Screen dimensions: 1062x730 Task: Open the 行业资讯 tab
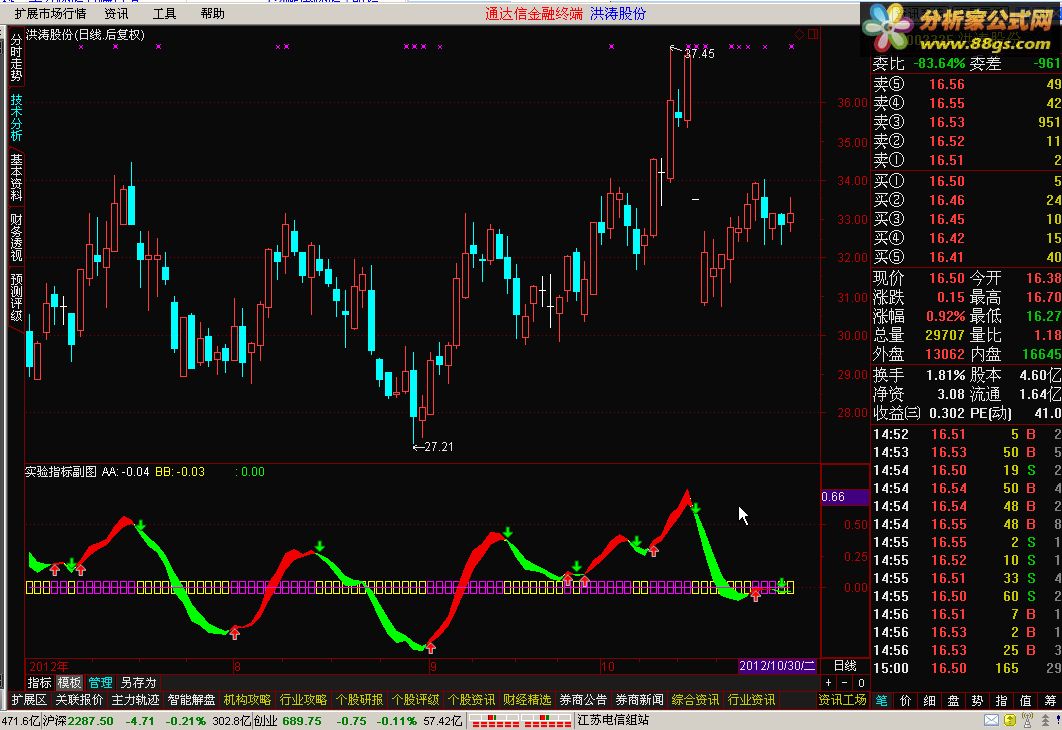pos(752,700)
